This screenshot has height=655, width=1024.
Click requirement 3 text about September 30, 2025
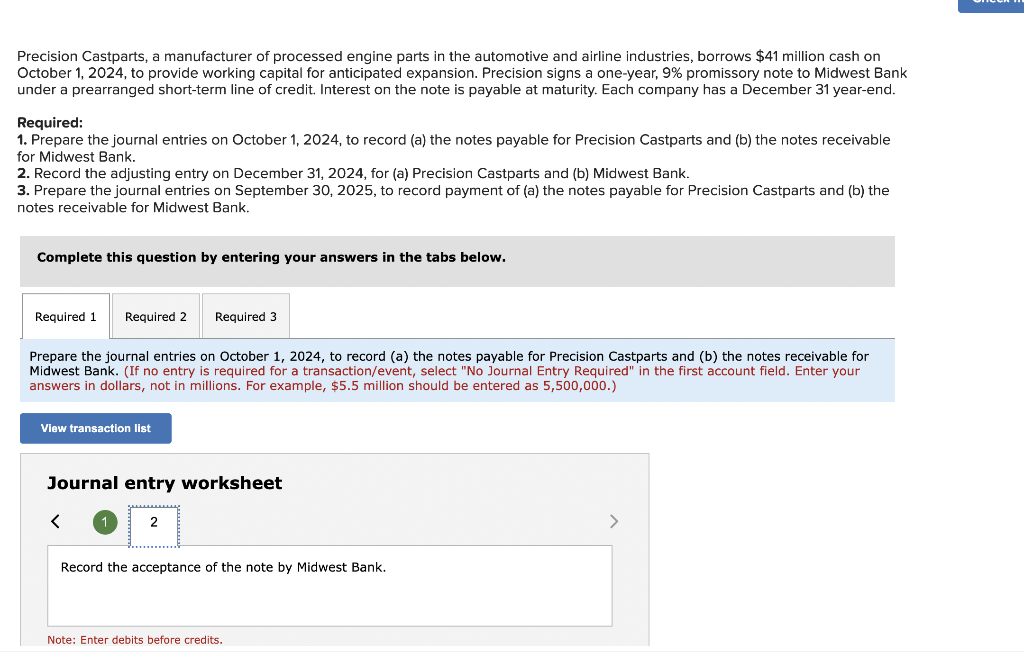click(453, 199)
